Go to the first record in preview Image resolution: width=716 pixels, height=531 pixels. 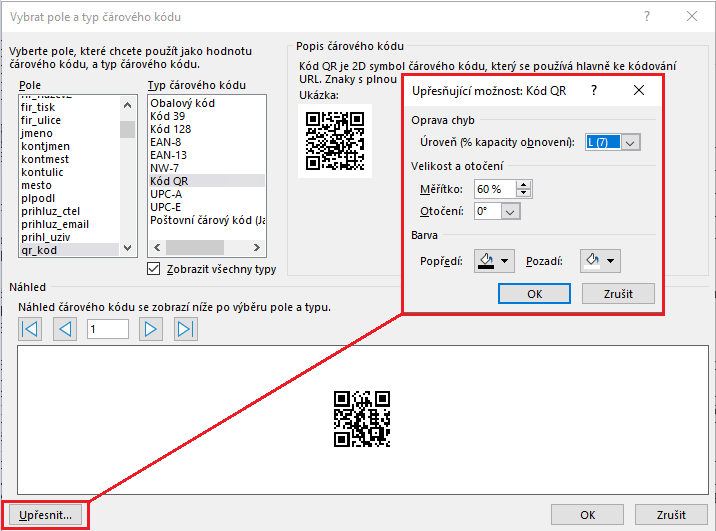(30, 329)
